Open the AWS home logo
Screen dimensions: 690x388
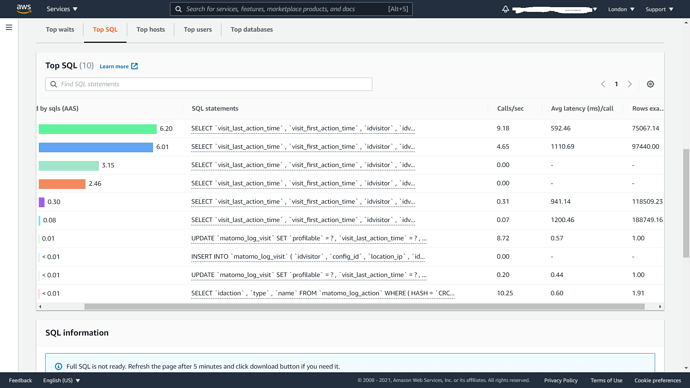pos(24,8)
